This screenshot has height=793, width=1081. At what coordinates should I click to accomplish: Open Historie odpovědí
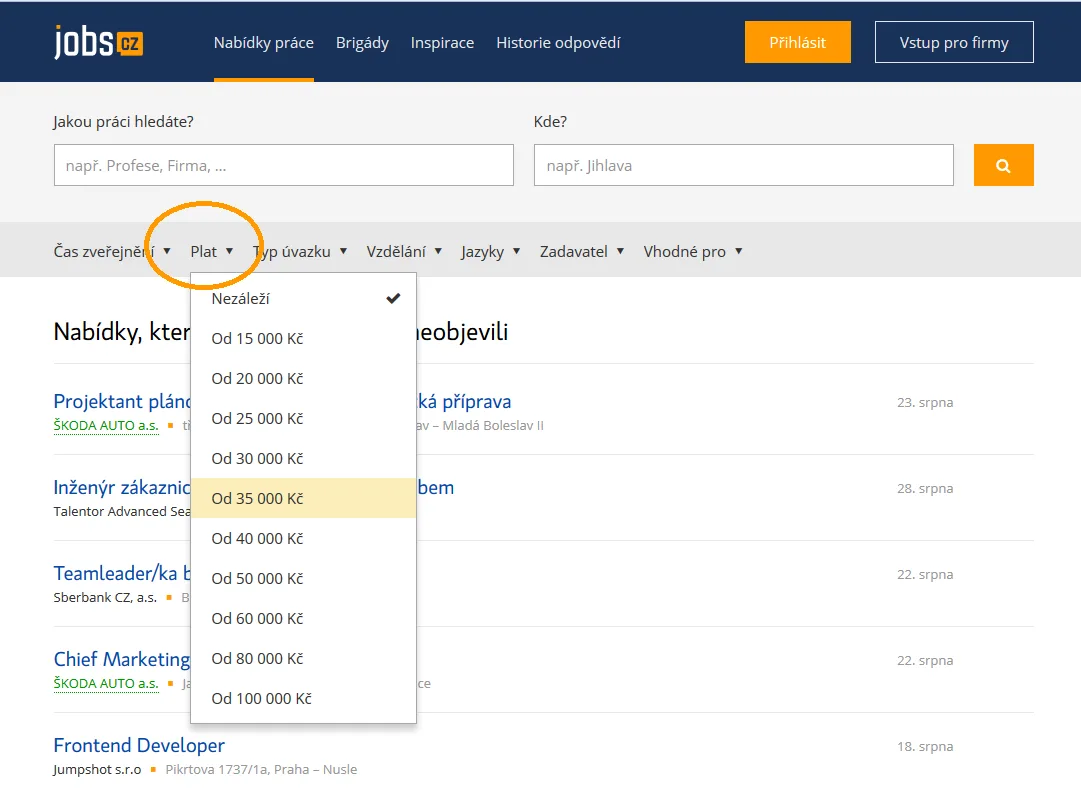coord(558,43)
